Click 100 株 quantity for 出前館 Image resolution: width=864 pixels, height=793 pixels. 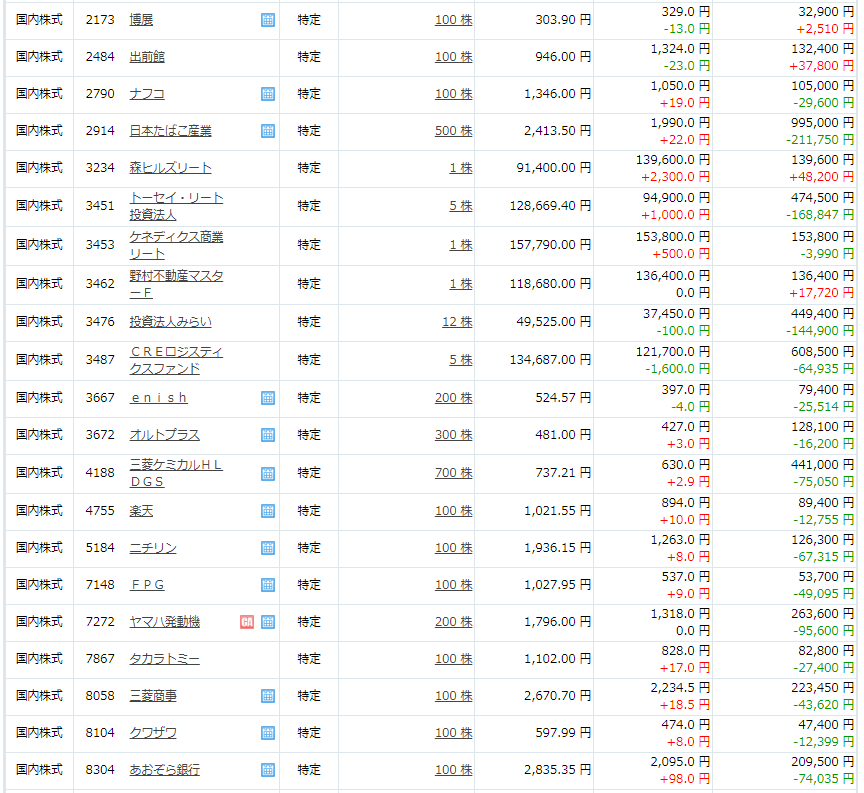pos(453,57)
